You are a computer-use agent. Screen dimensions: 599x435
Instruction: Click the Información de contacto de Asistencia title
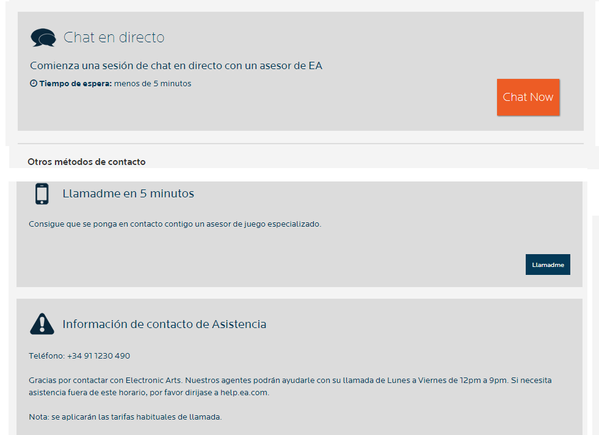pos(164,324)
